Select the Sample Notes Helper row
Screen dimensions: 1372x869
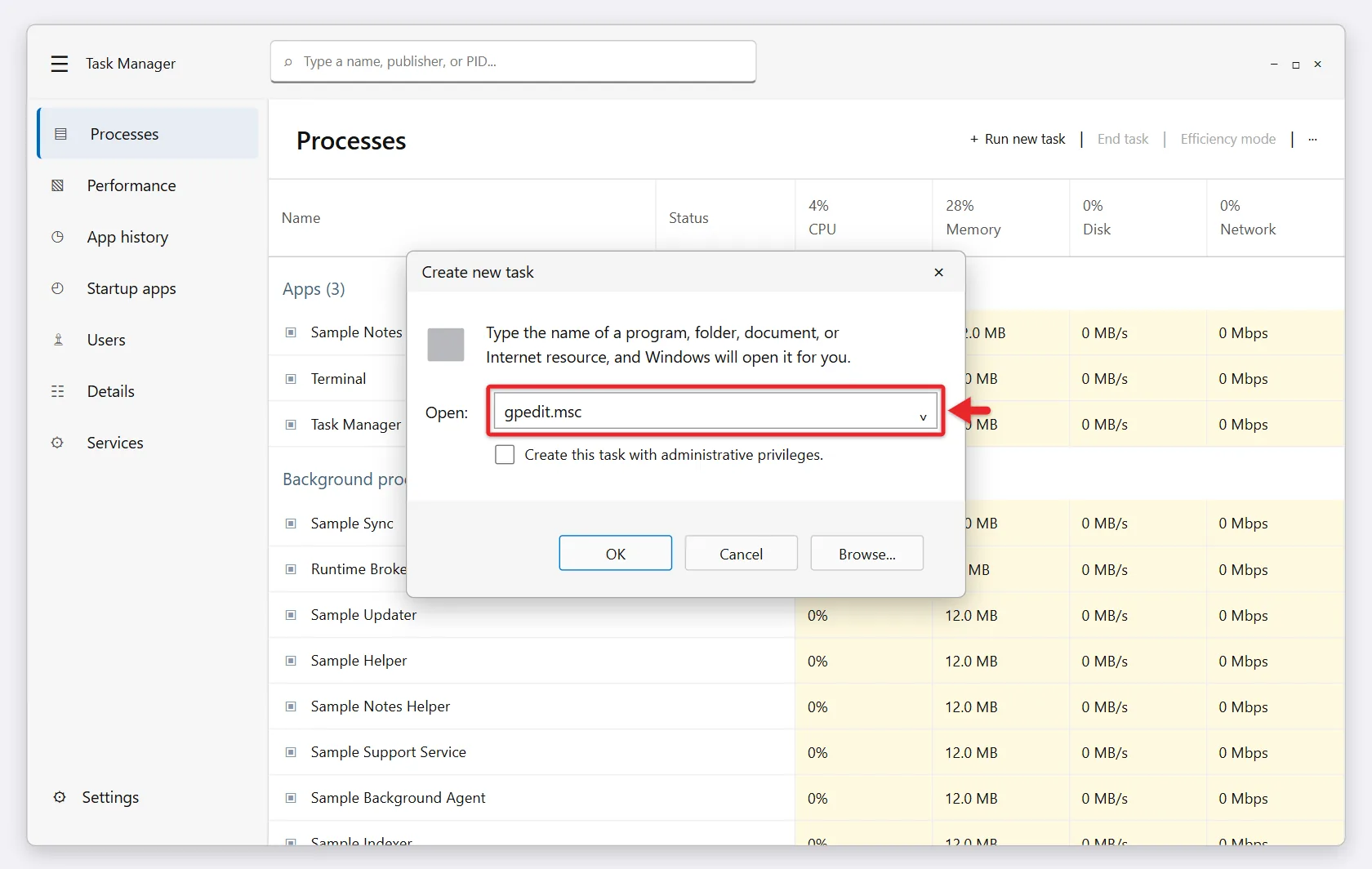(807, 706)
